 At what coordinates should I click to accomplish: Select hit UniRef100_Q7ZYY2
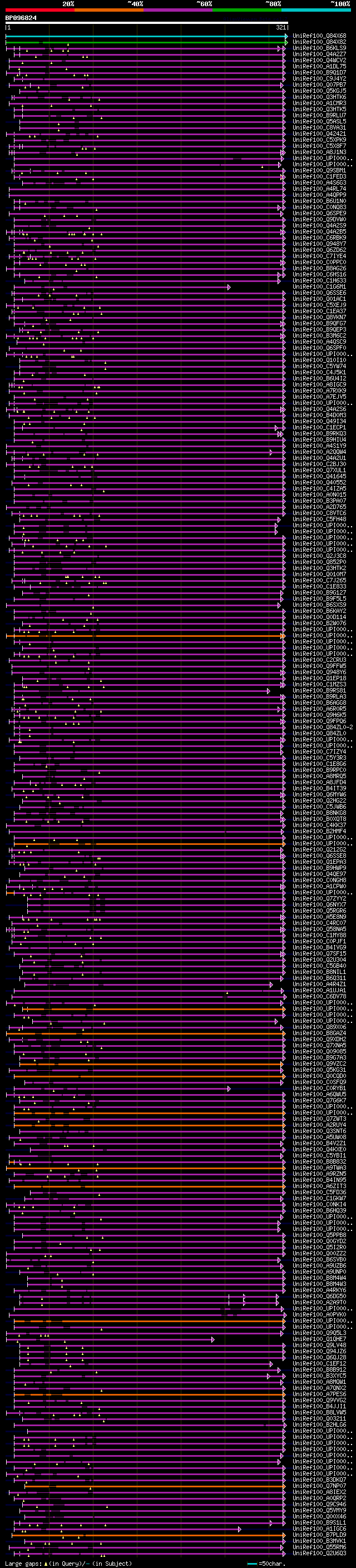pyautogui.click(x=319, y=898)
